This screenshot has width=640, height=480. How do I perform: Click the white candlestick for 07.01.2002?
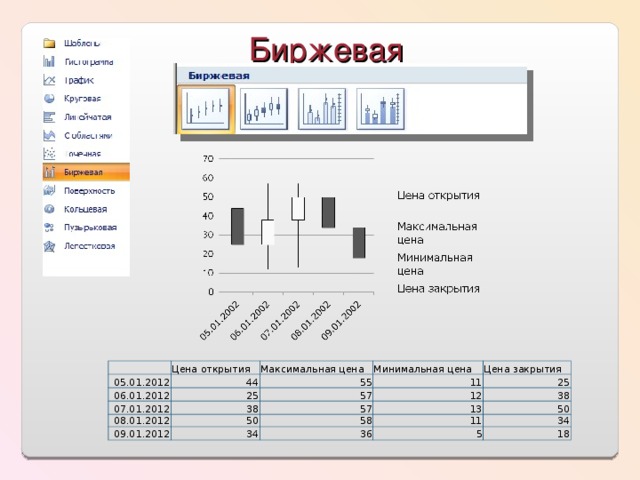coord(298,209)
